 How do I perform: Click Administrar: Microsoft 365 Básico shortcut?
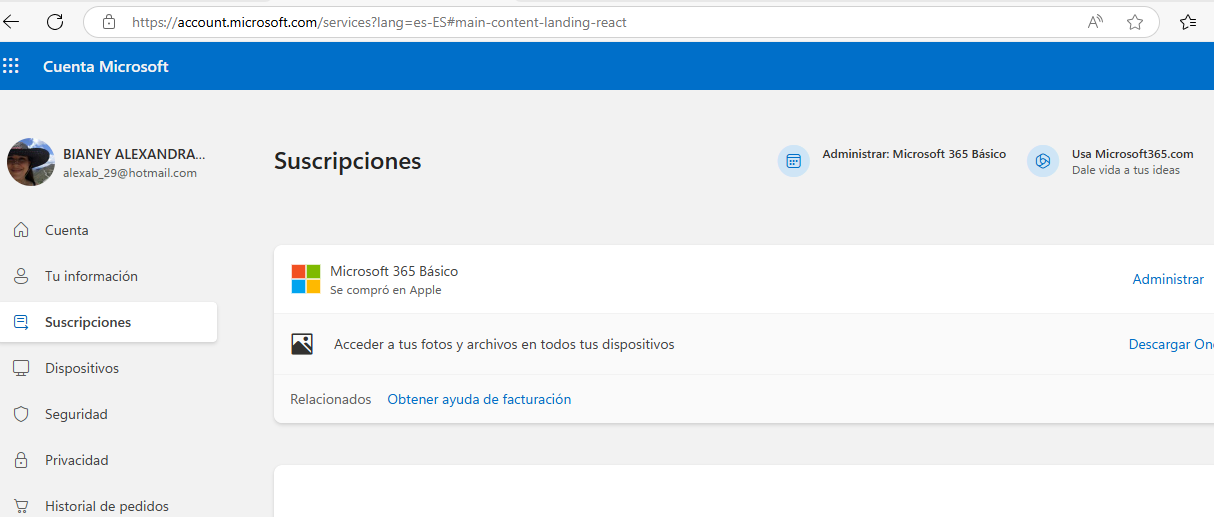tap(914, 154)
